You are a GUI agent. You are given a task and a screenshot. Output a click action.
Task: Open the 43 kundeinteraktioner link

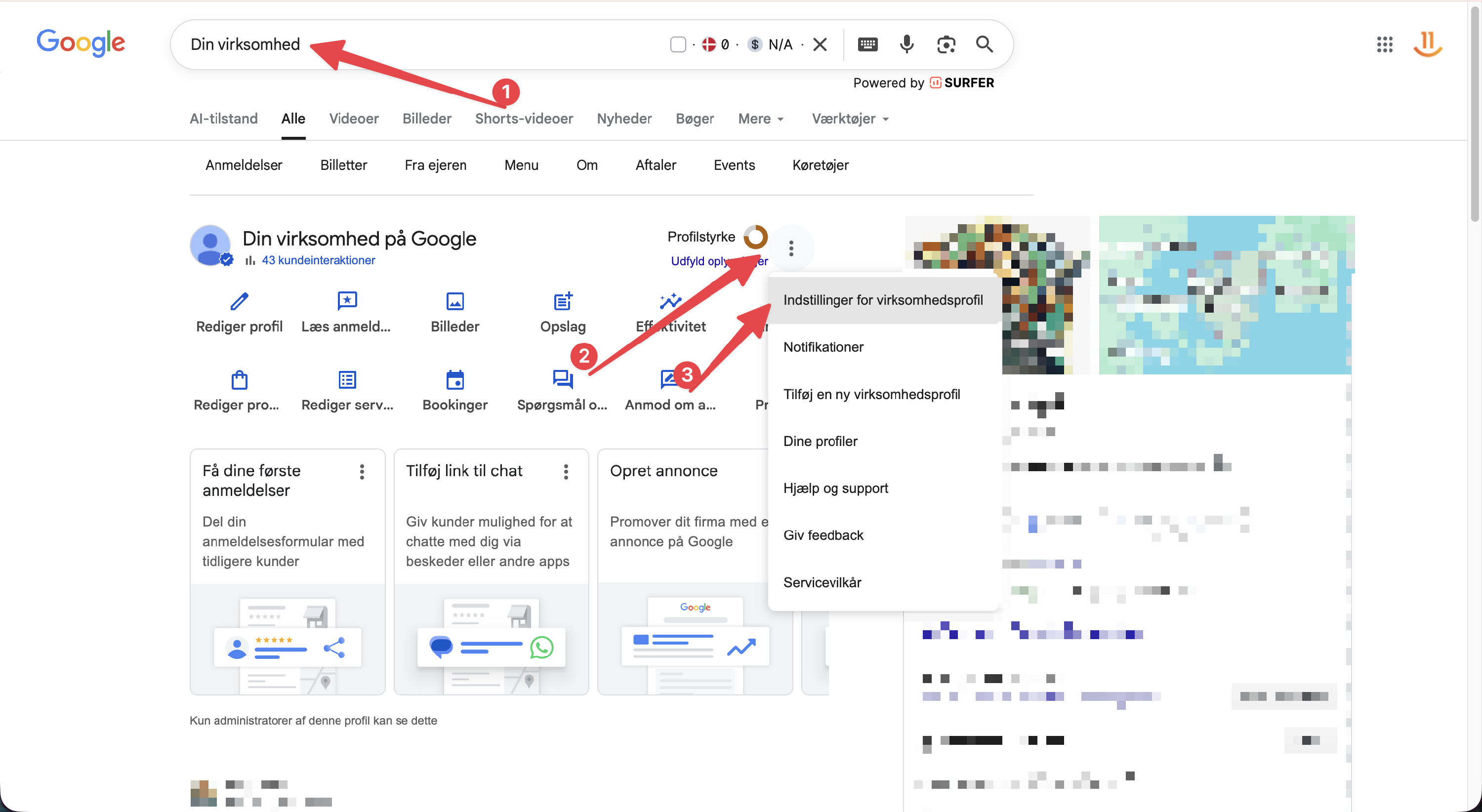pyautogui.click(x=318, y=260)
